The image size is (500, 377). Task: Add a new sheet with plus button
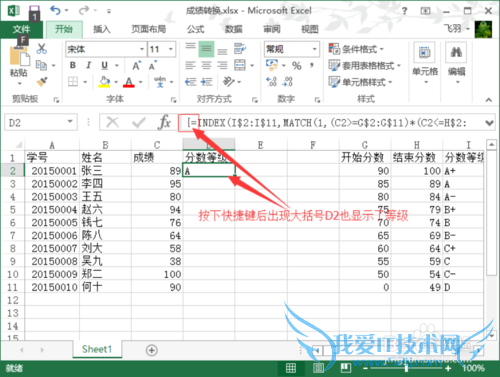click(x=152, y=350)
